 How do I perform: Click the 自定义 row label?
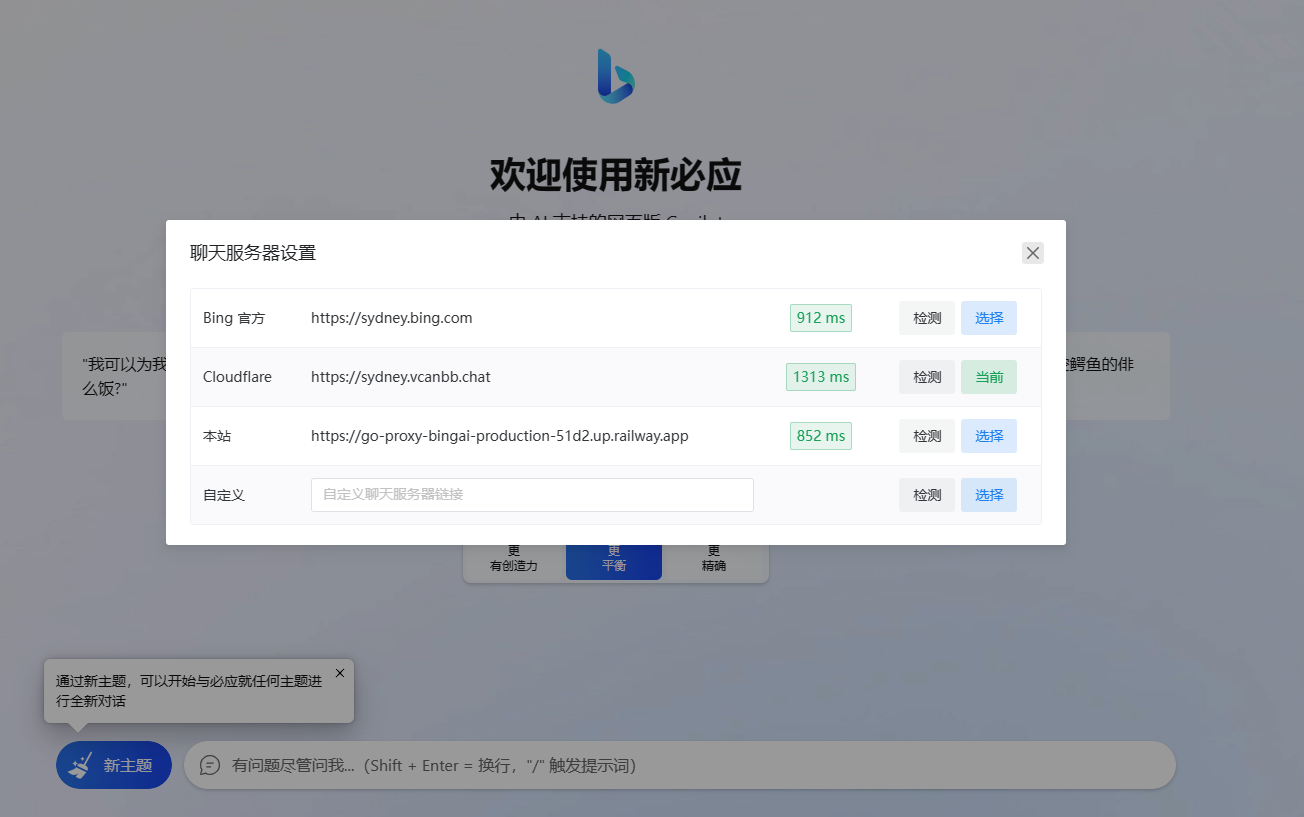(224, 495)
